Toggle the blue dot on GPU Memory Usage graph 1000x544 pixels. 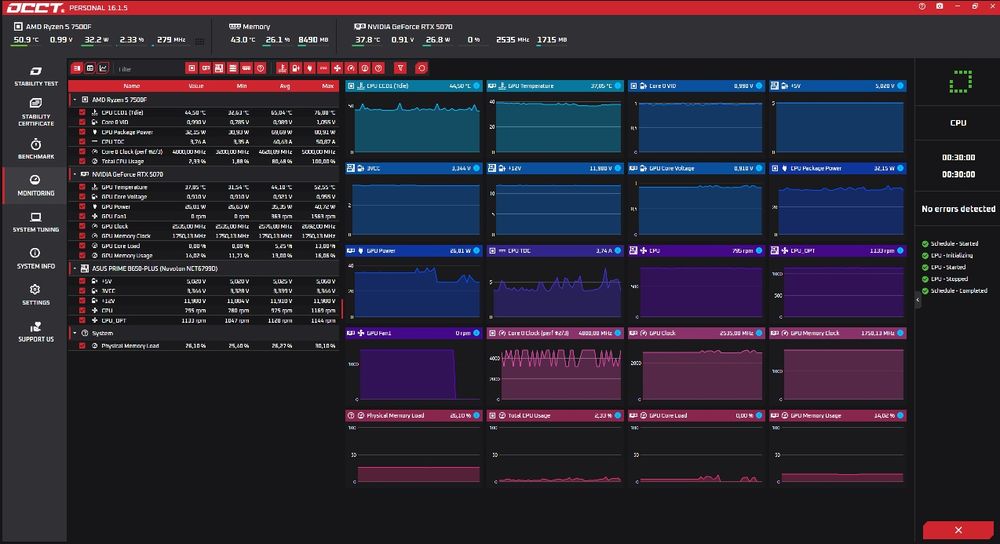pyautogui.click(x=901, y=415)
